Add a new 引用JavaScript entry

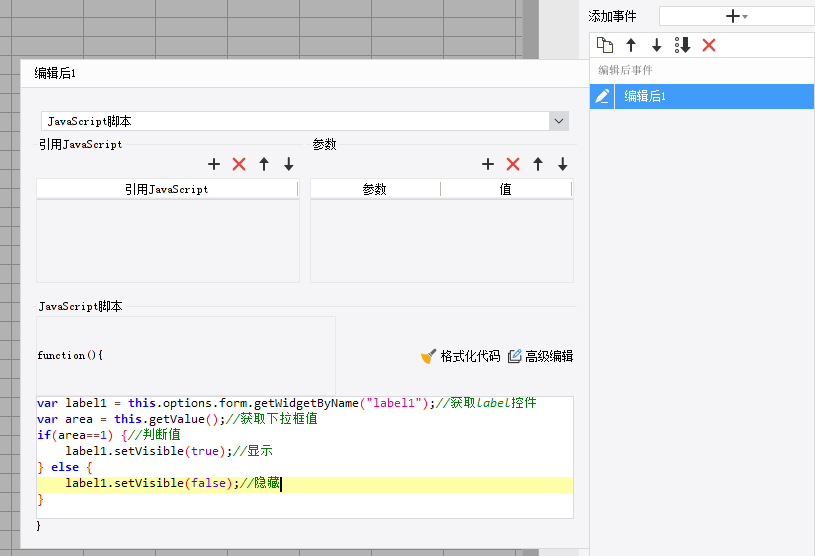214,164
